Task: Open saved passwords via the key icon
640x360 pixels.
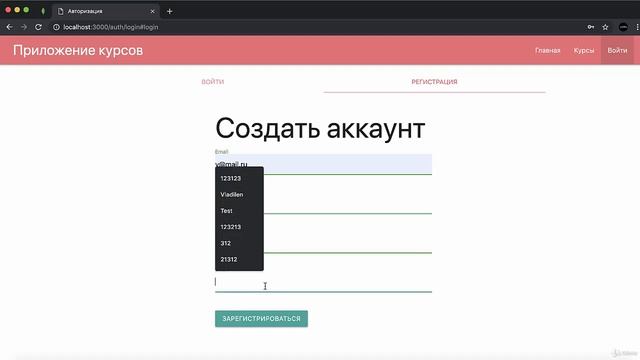Action: coord(591,27)
